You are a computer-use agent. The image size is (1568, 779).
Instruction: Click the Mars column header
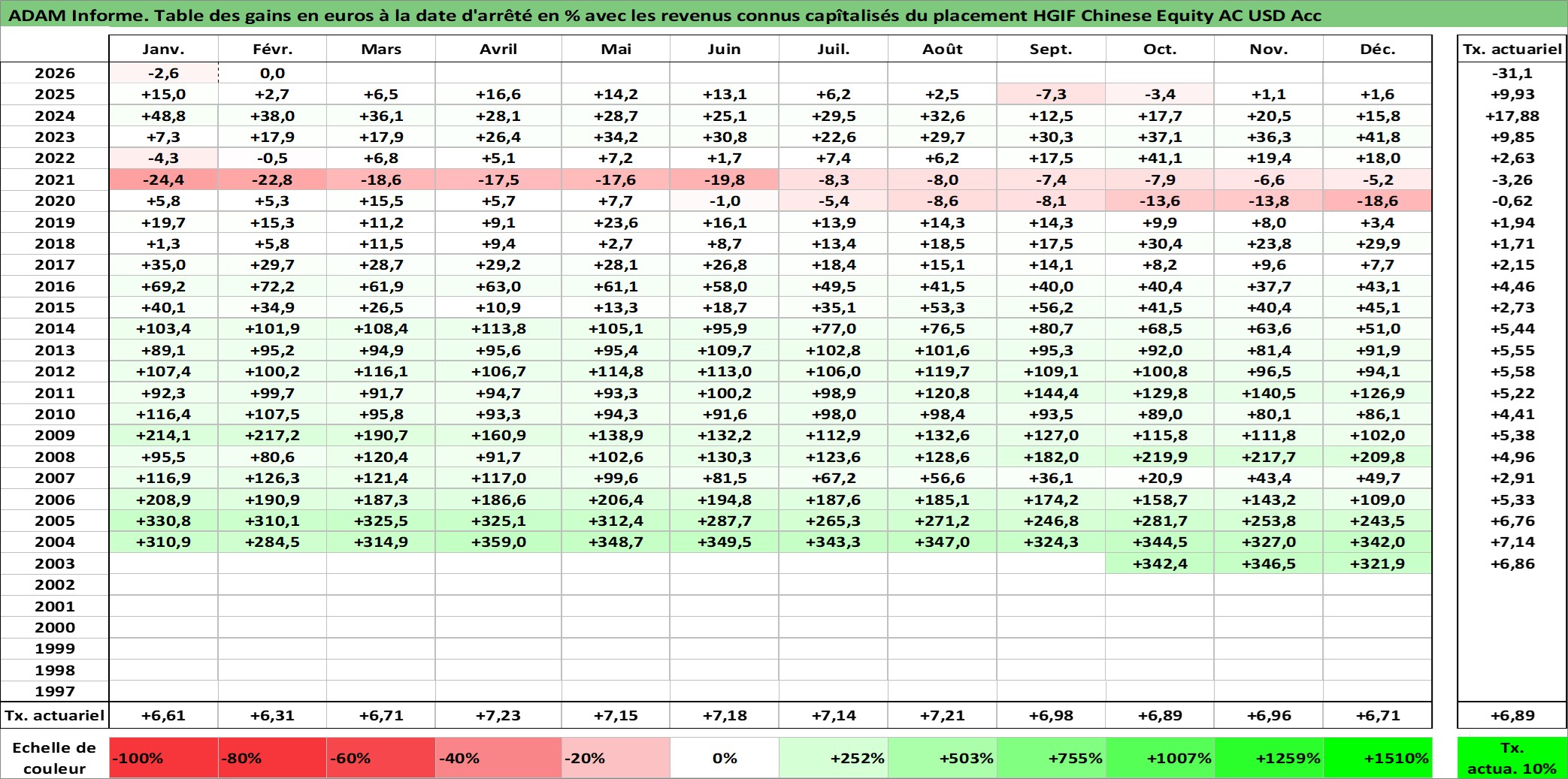381,49
